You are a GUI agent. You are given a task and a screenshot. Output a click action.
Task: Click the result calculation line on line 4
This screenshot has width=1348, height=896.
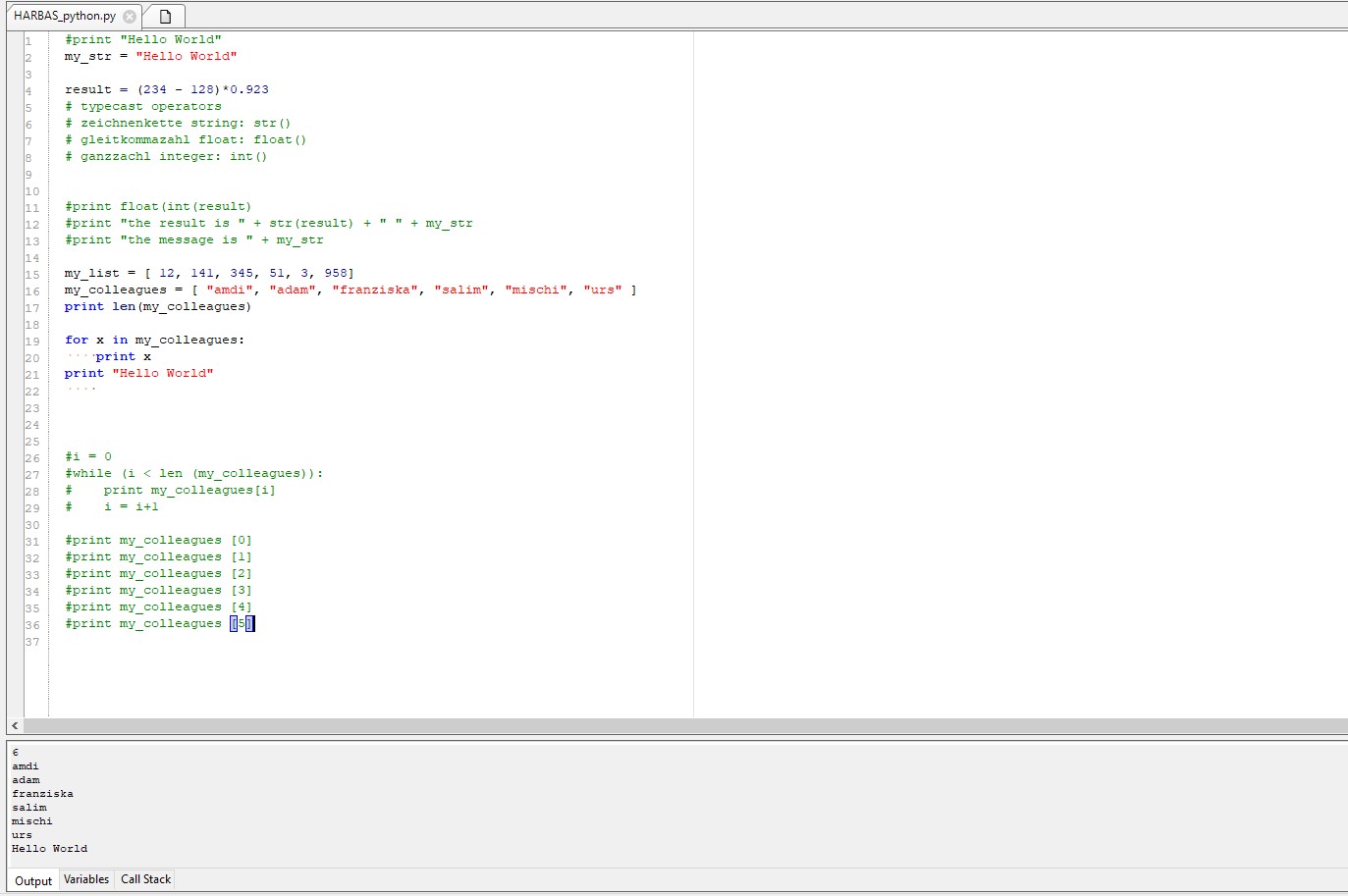[167, 89]
